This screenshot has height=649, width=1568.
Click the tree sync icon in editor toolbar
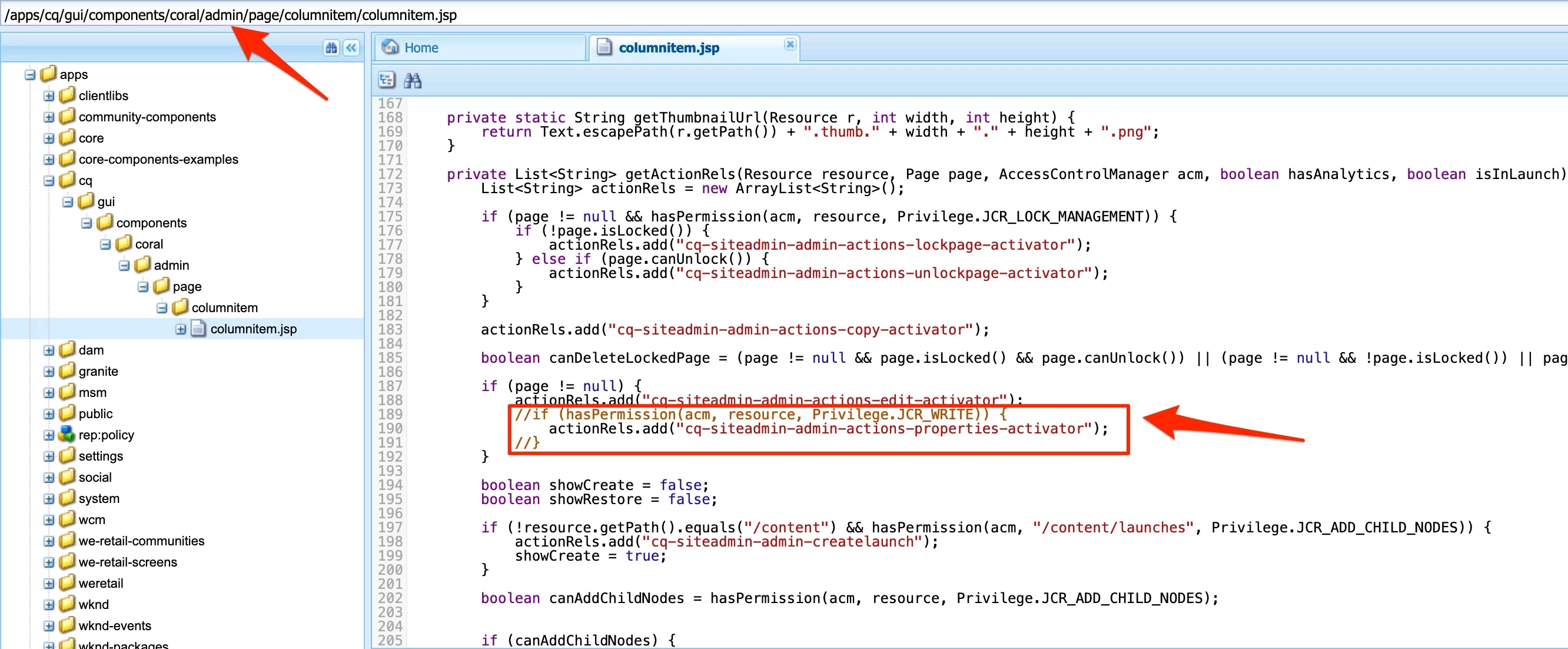point(387,80)
